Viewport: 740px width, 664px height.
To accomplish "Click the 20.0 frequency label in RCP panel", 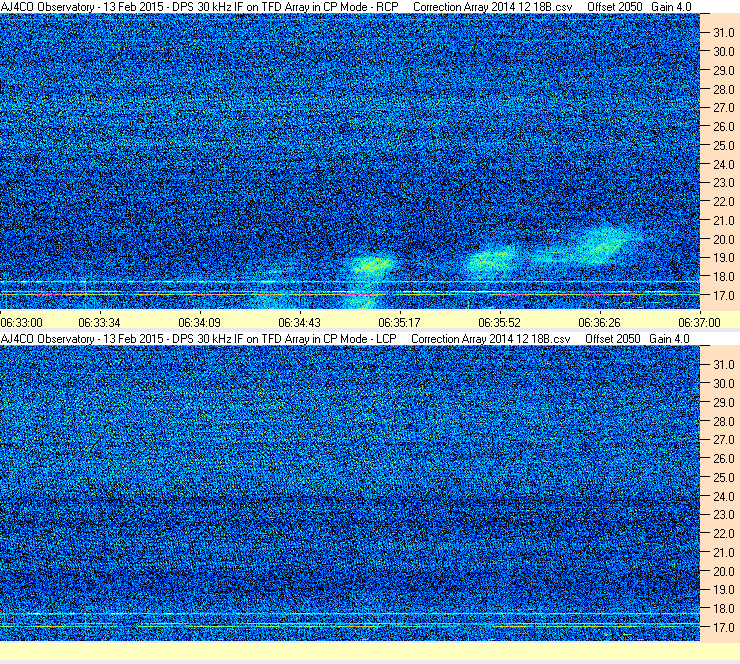I will (x=723, y=240).
